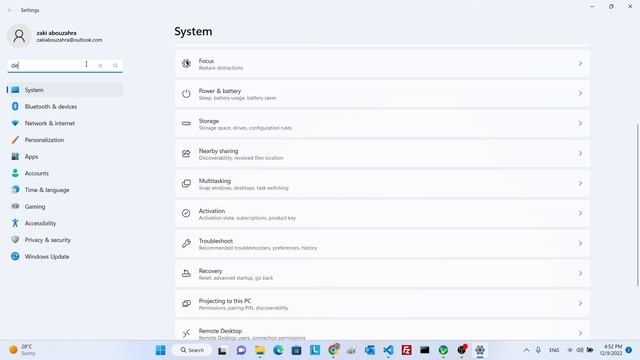Screen dimensions: 640x360
Task: Switch to Personalization settings
Action: [65, 140]
